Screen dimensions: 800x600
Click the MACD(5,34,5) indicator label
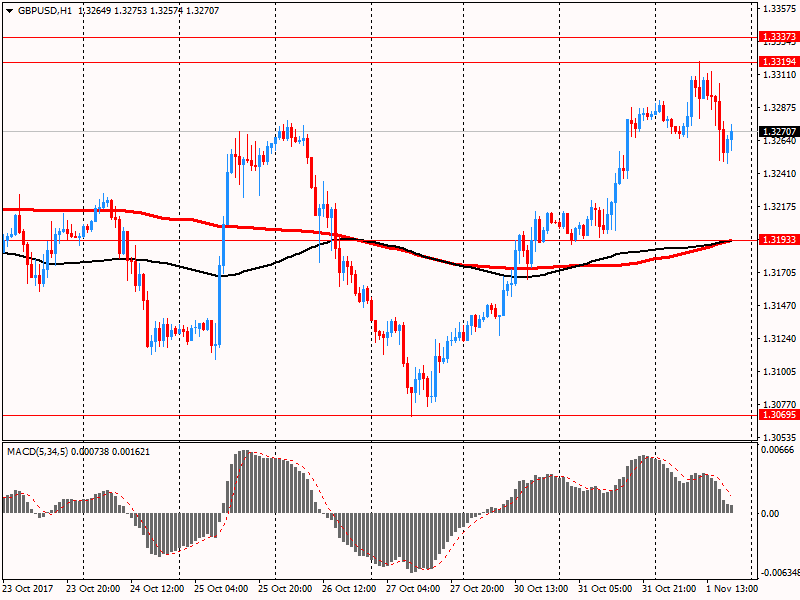pos(37,452)
